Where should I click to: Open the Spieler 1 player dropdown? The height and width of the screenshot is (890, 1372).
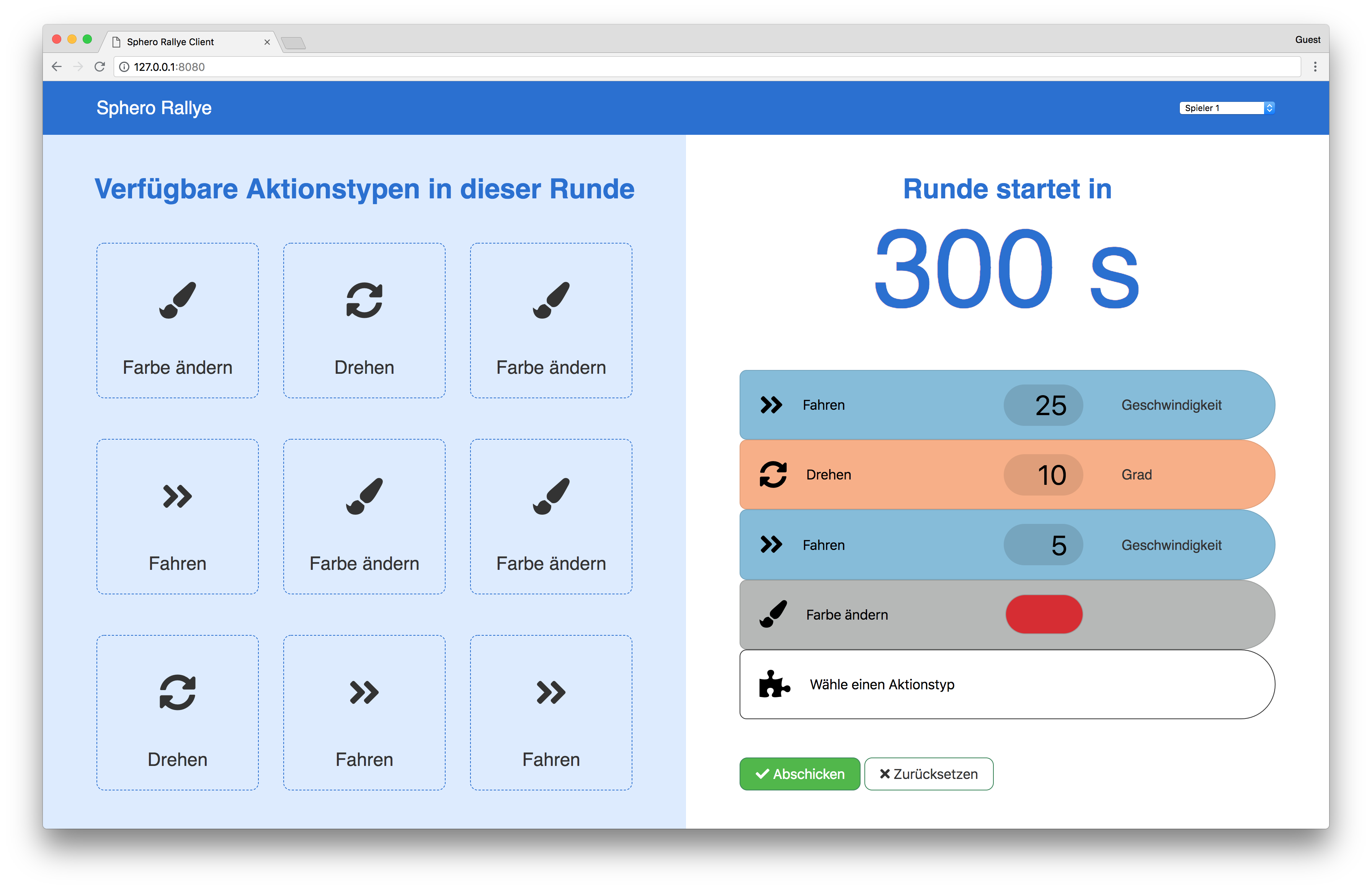(1226, 108)
